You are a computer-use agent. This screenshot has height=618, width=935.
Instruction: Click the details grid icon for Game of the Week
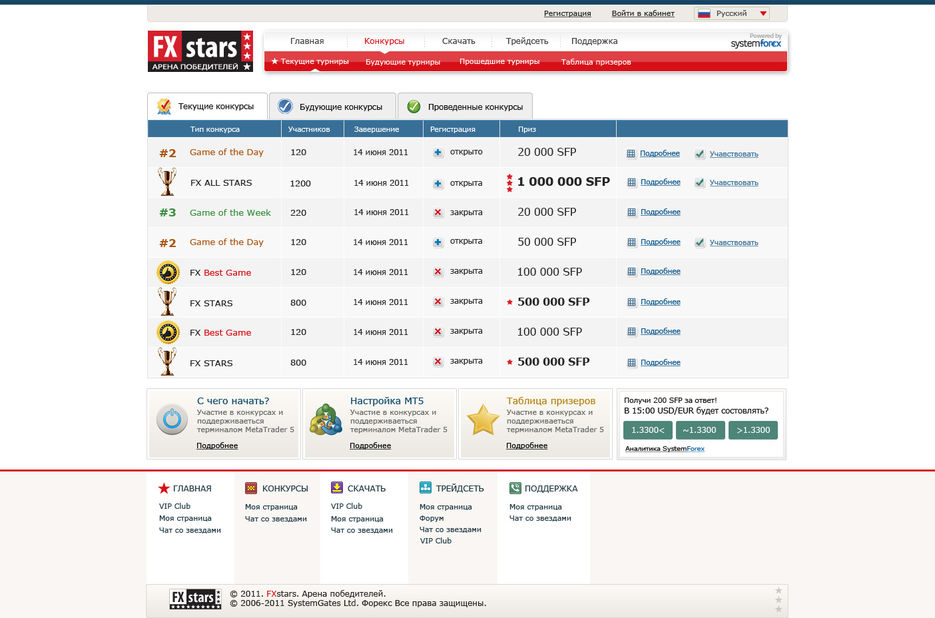631,212
